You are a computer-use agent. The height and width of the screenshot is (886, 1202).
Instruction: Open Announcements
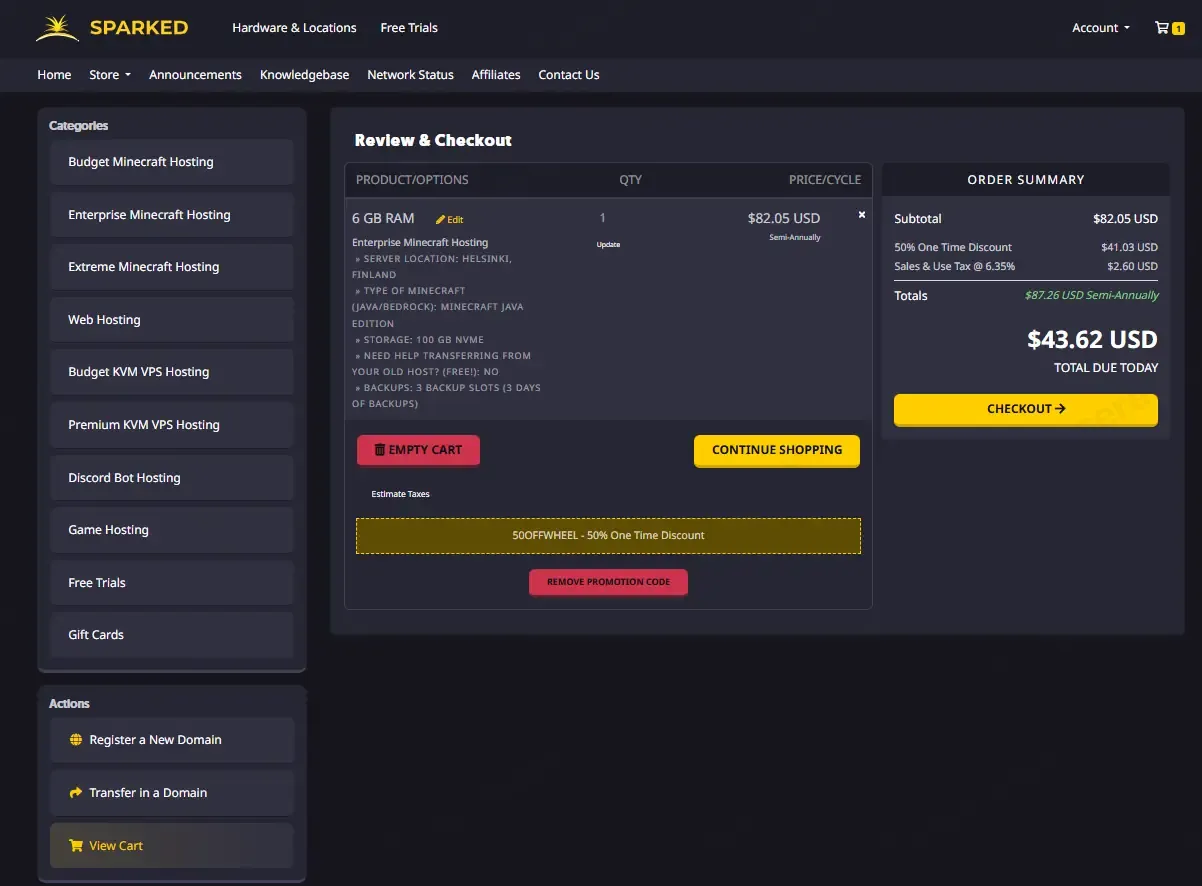[195, 75]
